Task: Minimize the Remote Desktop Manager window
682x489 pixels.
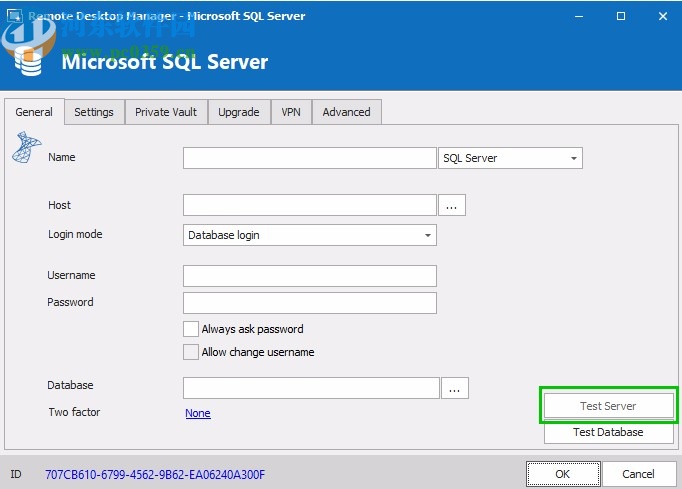Action: click(x=579, y=16)
